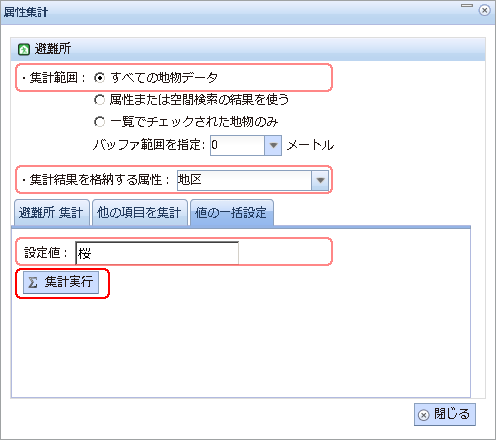Expand the 集計結果を格納する属性 dropdown arrow
Viewport: 496px width, 440px height.
pyautogui.click(x=320, y=180)
